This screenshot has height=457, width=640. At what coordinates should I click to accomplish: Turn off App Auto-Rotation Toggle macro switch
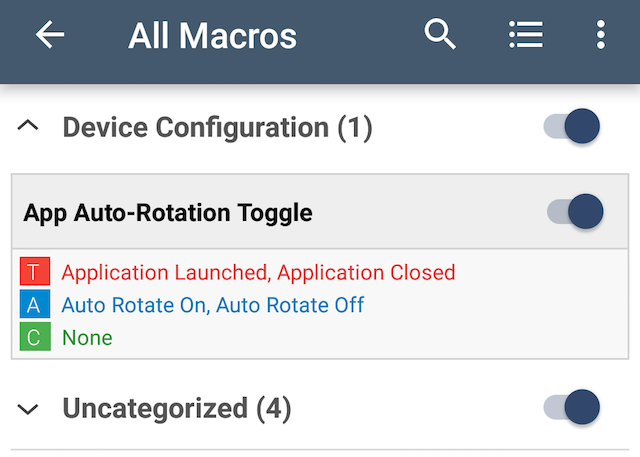pyautogui.click(x=576, y=212)
